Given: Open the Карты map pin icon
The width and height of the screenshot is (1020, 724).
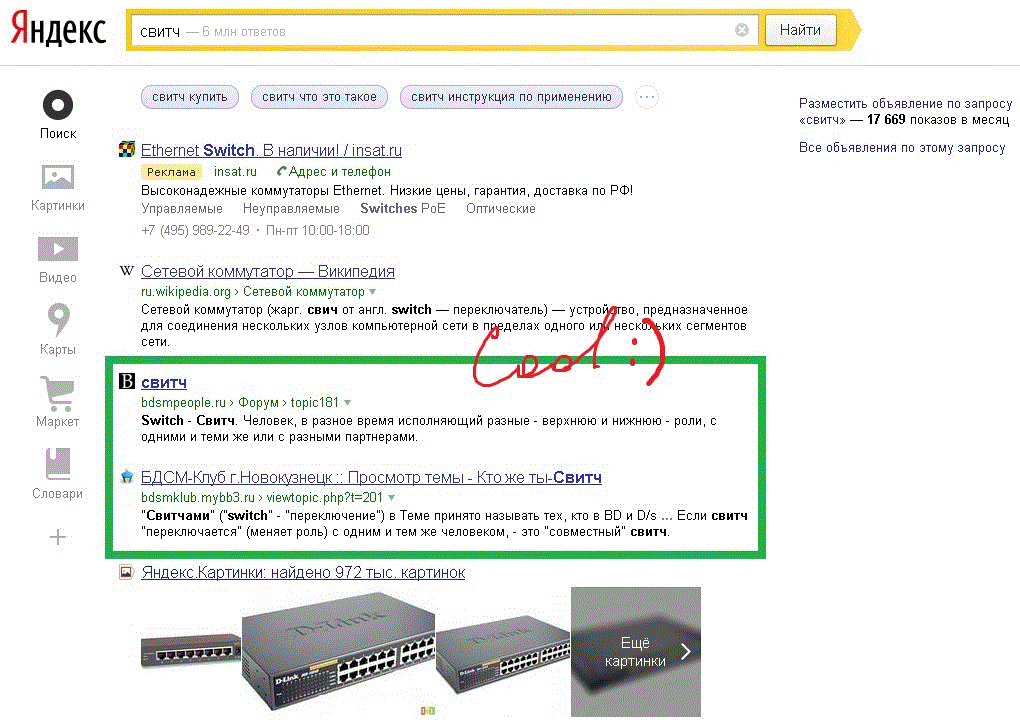Looking at the screenshot, I should (58, 320).
